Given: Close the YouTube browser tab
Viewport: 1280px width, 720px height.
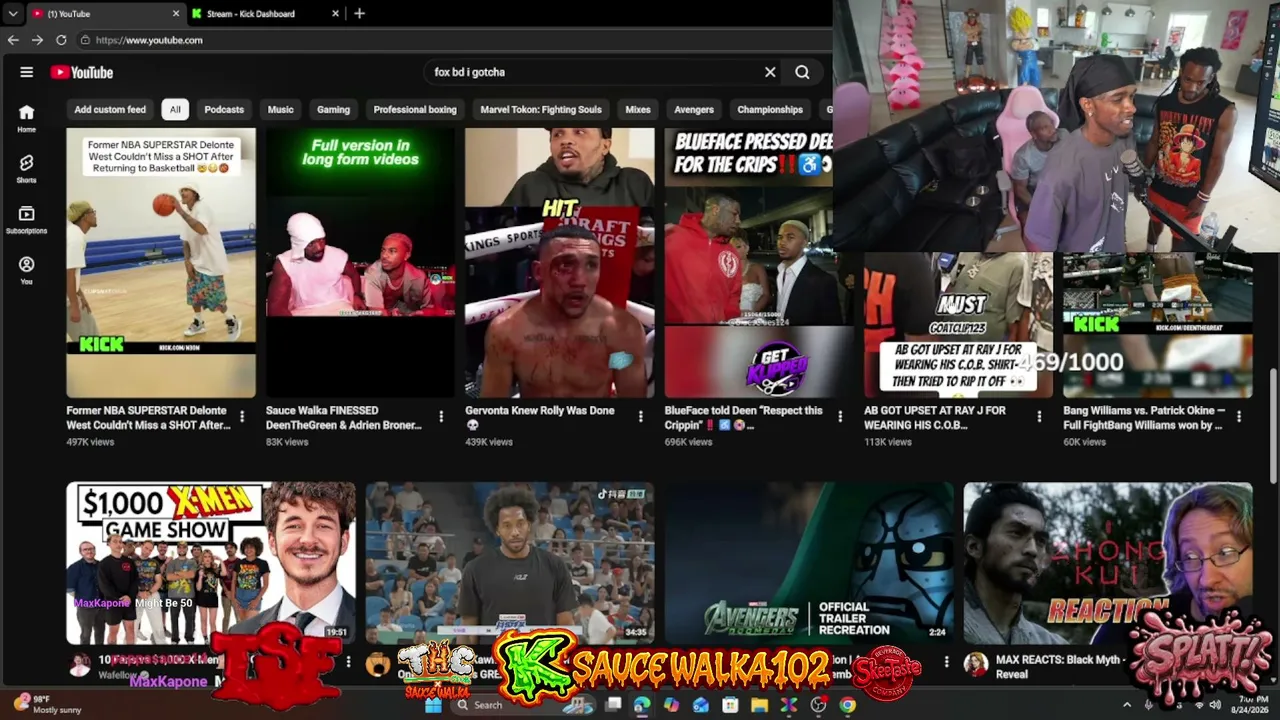Looking at the screenshot, I should click(x=176, y=14).
